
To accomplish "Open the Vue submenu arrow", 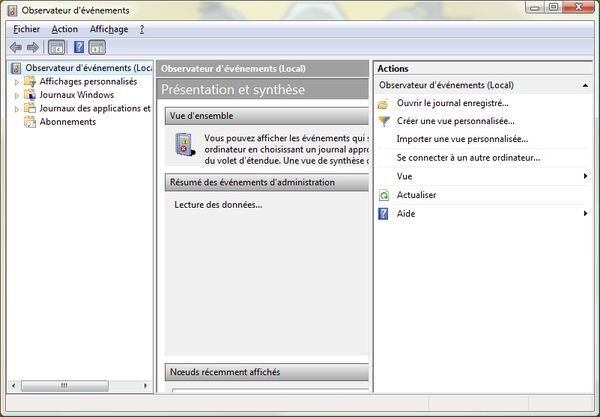I will [585, 176].
